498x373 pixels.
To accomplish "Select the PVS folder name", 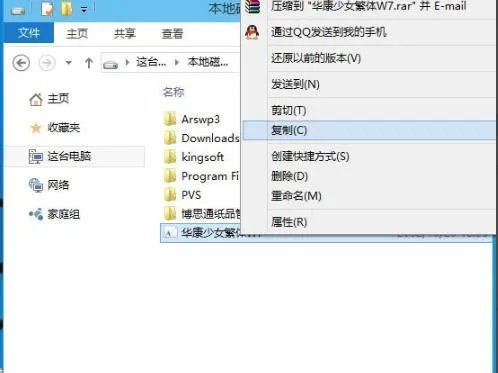I will click(x=191, y=195).
